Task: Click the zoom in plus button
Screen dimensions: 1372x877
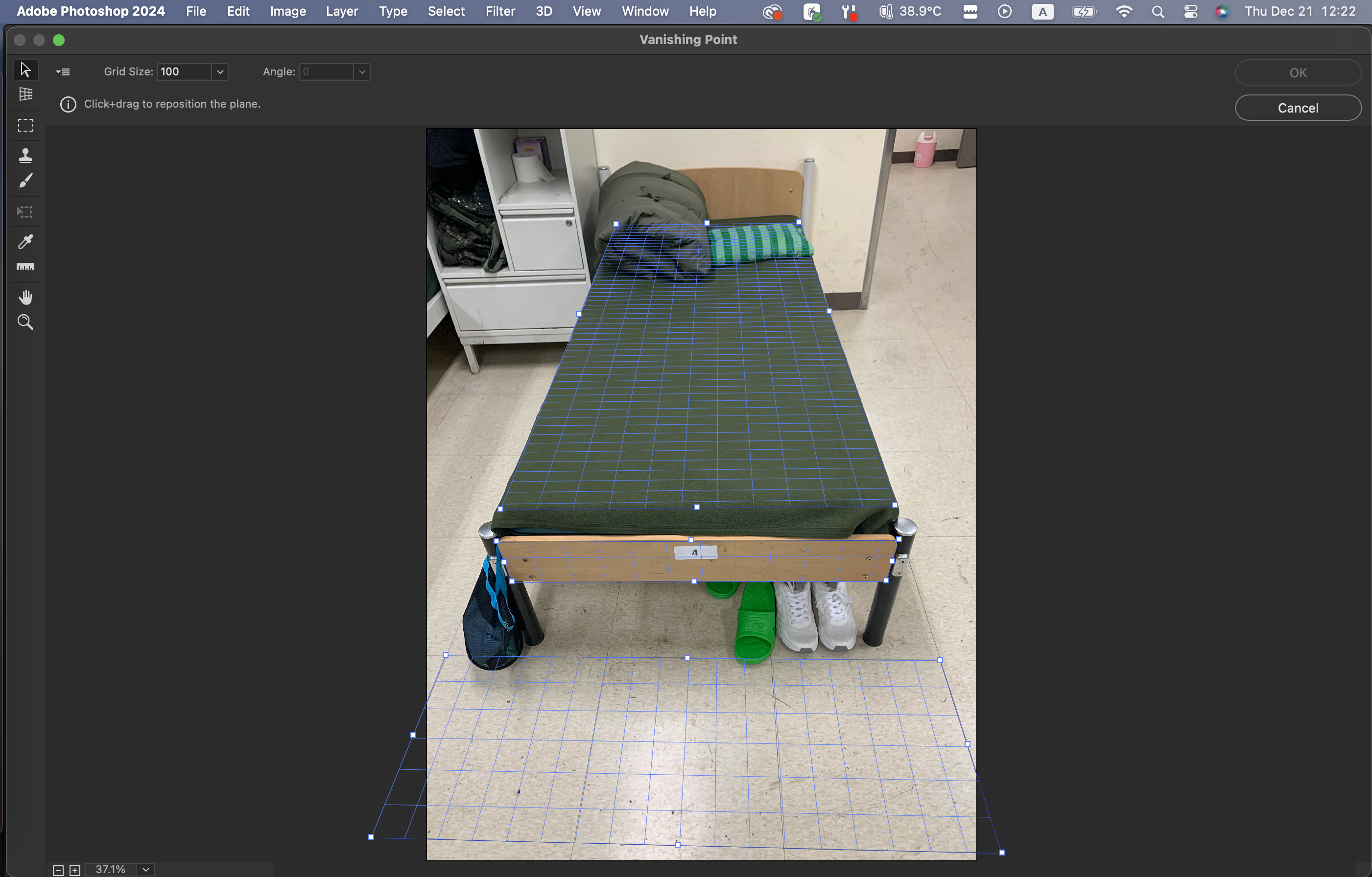Action: [x=74, y=870]
